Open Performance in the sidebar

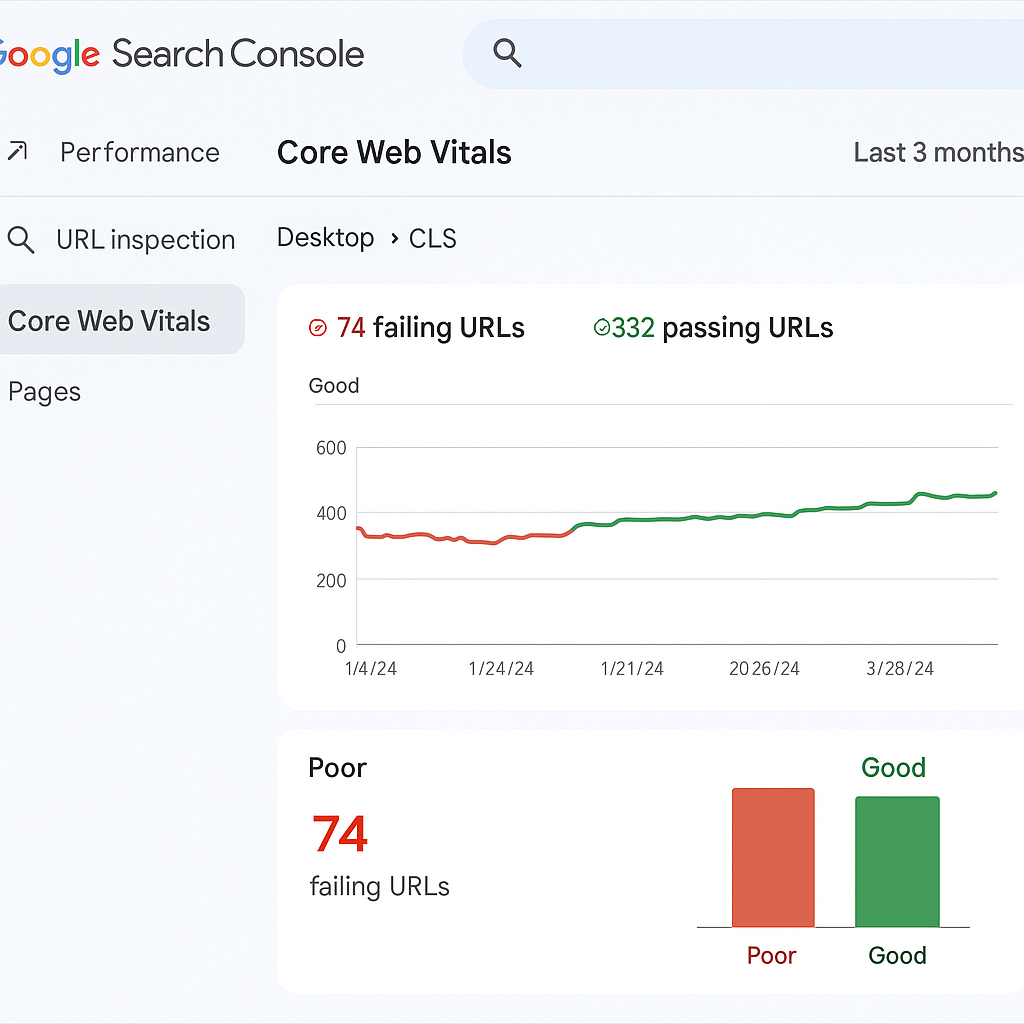[140, 152]
